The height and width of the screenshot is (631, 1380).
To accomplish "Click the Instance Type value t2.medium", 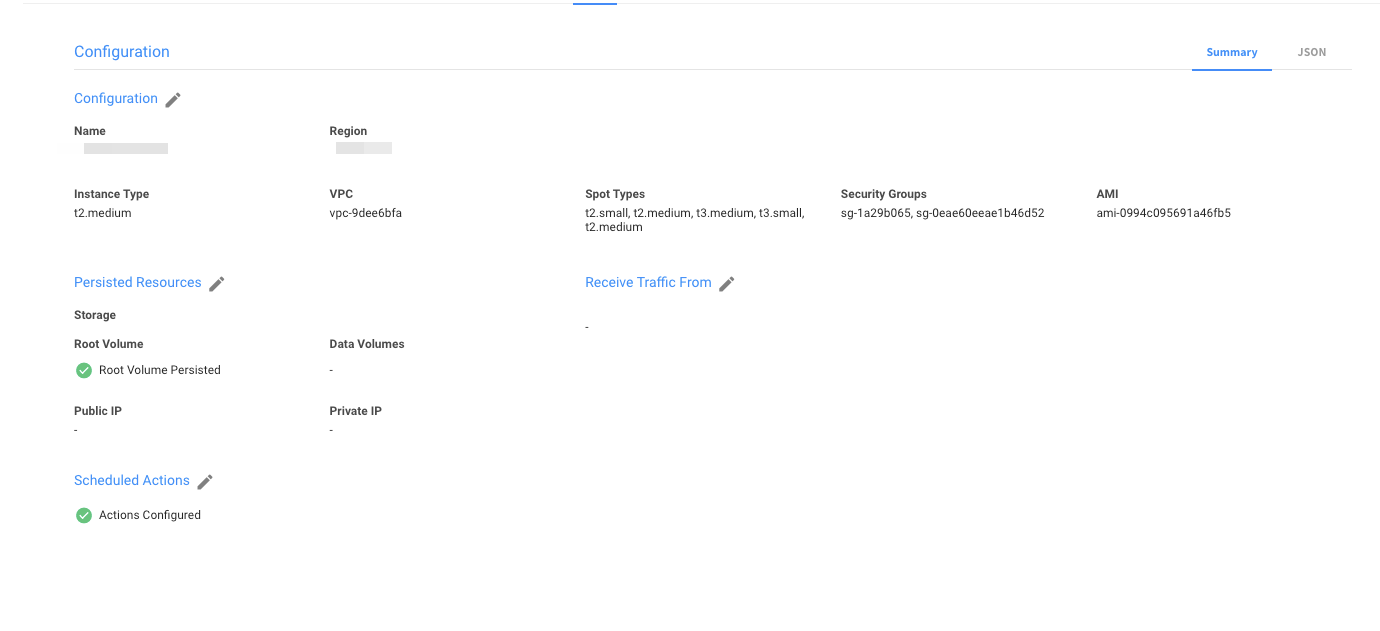I will tap(103, 213).
